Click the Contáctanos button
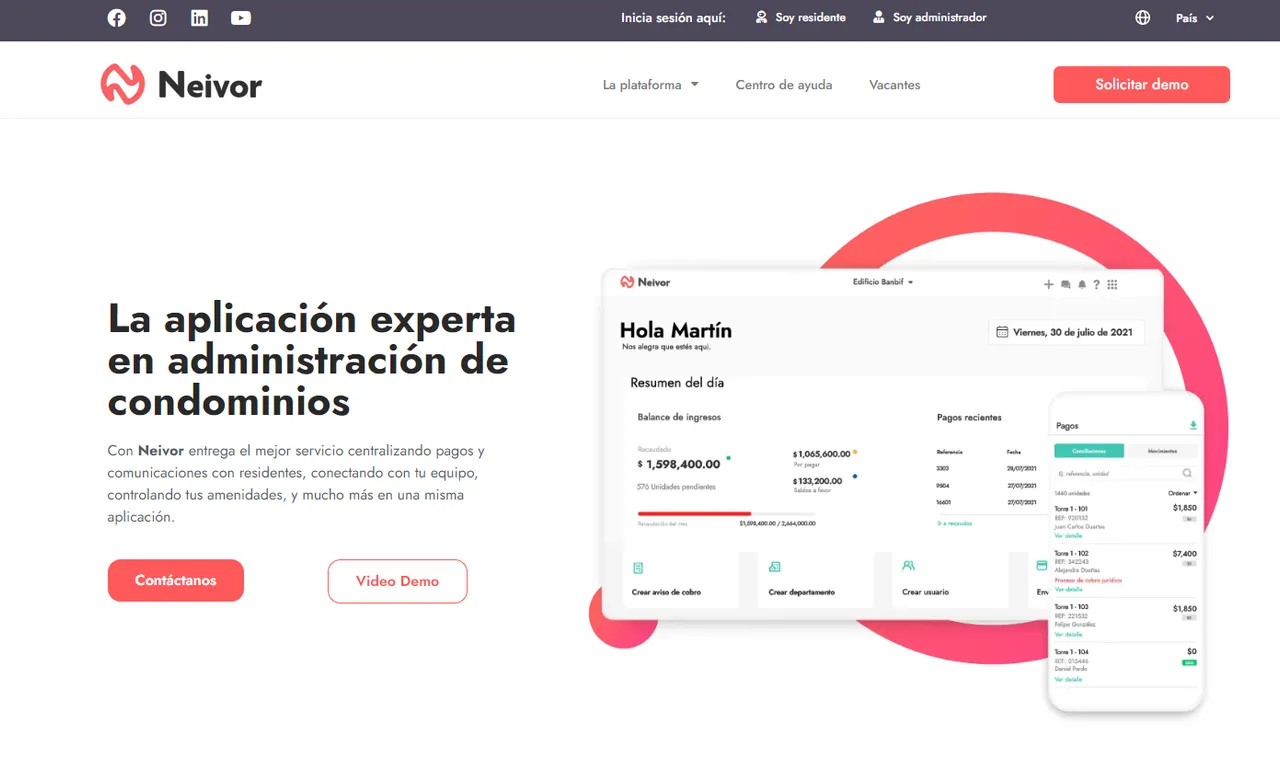The width and height of the screenshot is (1280, 770). click(x=176, y=580)
